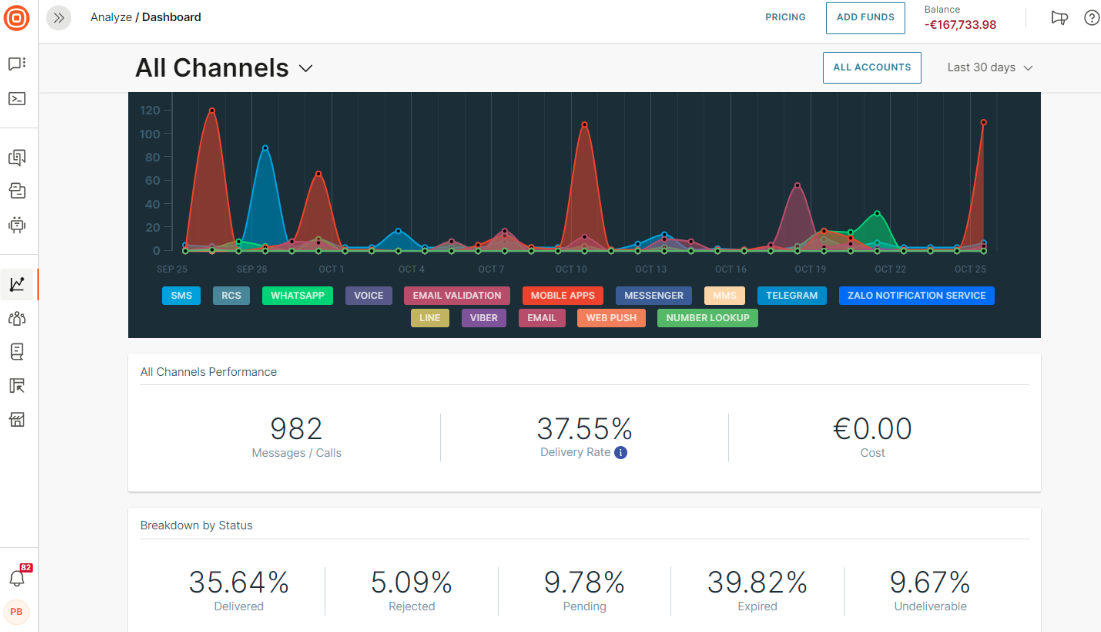Viewport: 1101px width, 632px height.
Task: Toggle the WhatsApp channel legend
Action: [298, 296]
